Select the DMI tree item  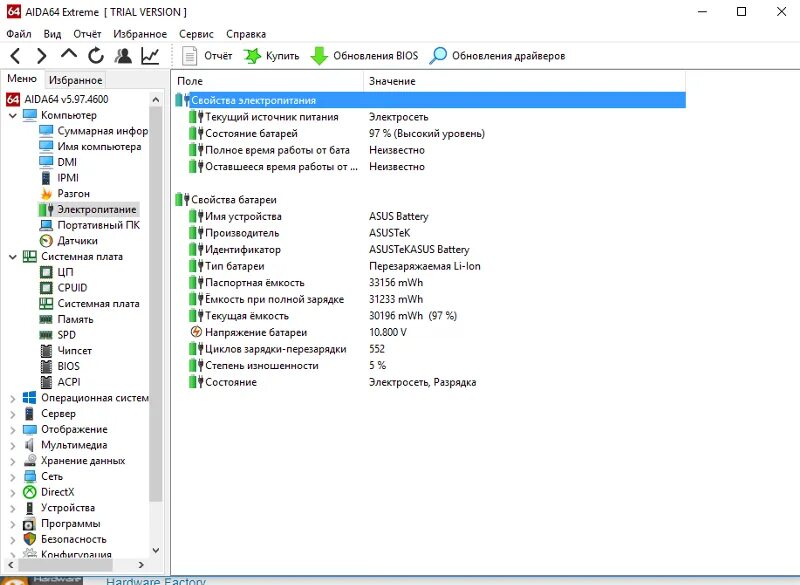click(x=58, y=162)
